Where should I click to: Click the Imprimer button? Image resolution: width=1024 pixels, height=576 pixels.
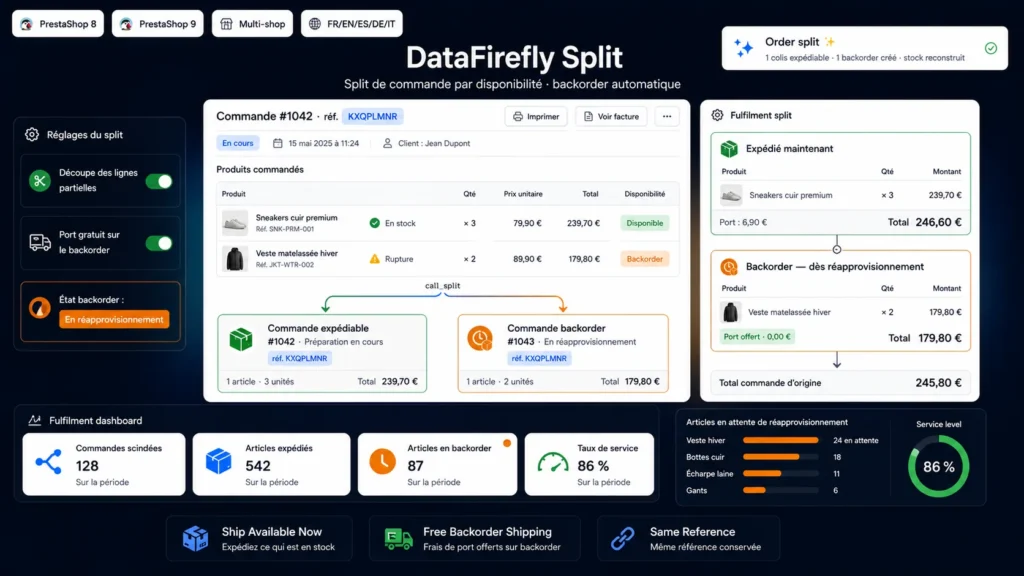(x=536, y=116)
